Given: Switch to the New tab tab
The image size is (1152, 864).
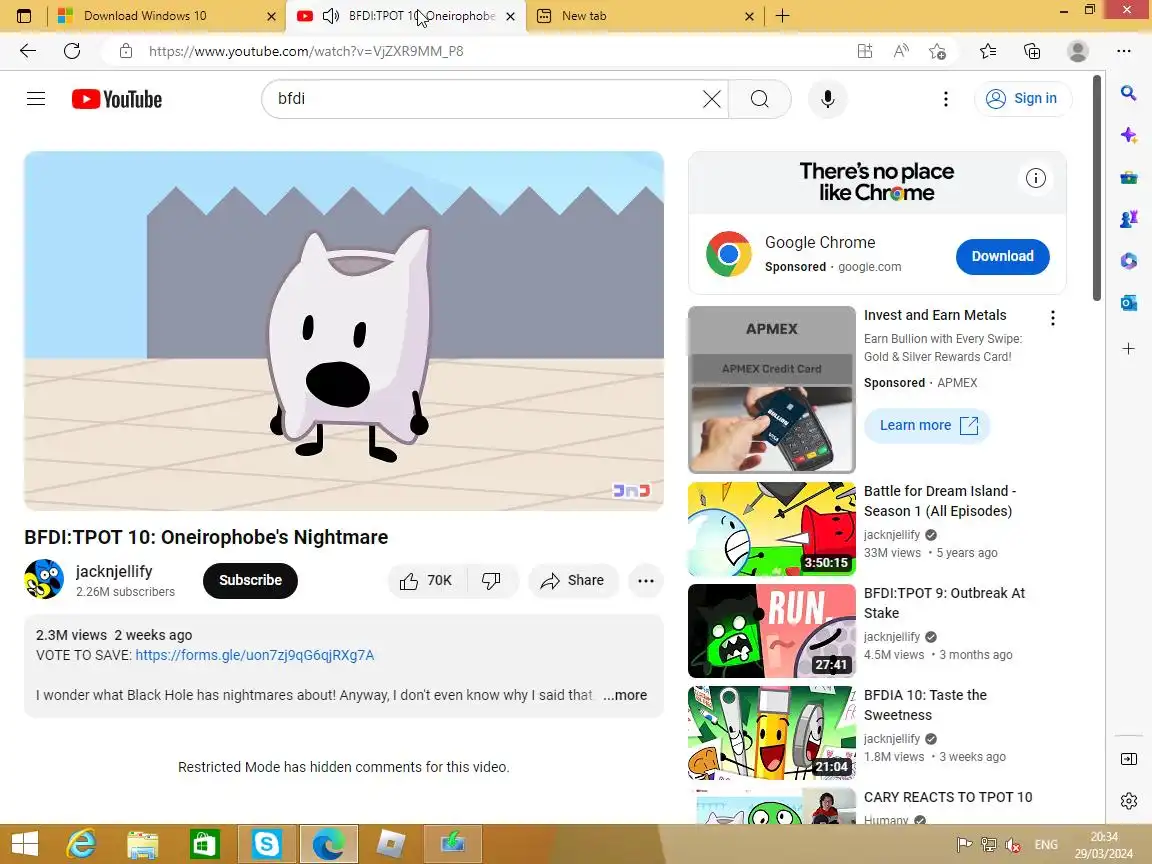Looking at the screenshot, I should pos(645,15).
